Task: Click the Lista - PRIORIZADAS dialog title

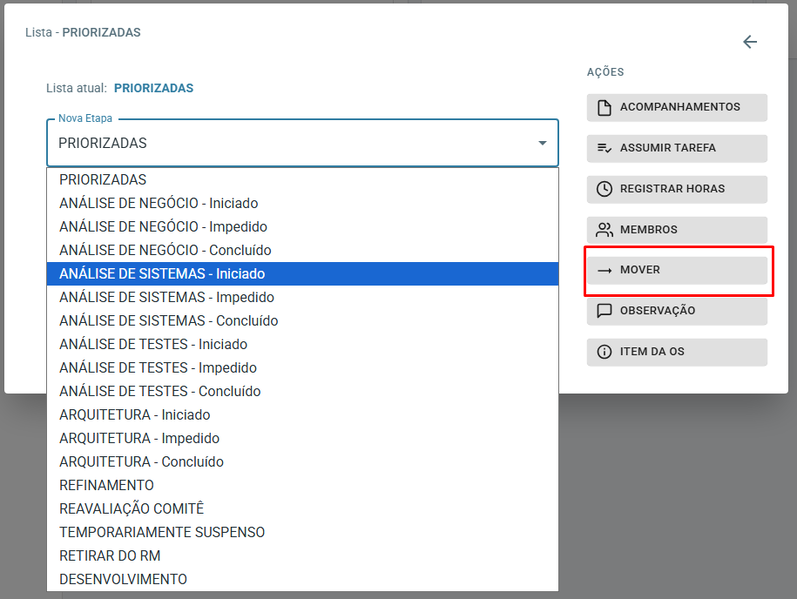Action: [x=83, y=33]
